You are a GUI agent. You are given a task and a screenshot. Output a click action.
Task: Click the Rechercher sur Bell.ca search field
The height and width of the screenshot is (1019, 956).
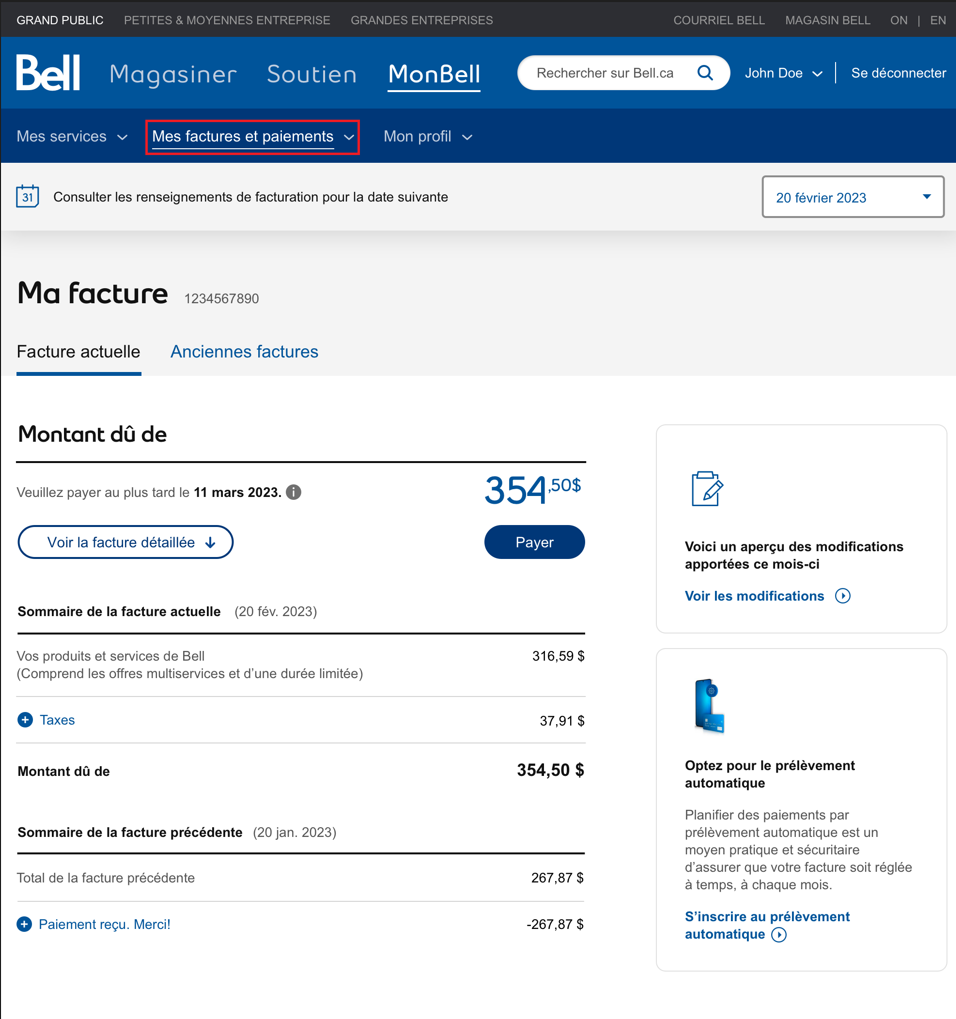[x=605, y=73]
